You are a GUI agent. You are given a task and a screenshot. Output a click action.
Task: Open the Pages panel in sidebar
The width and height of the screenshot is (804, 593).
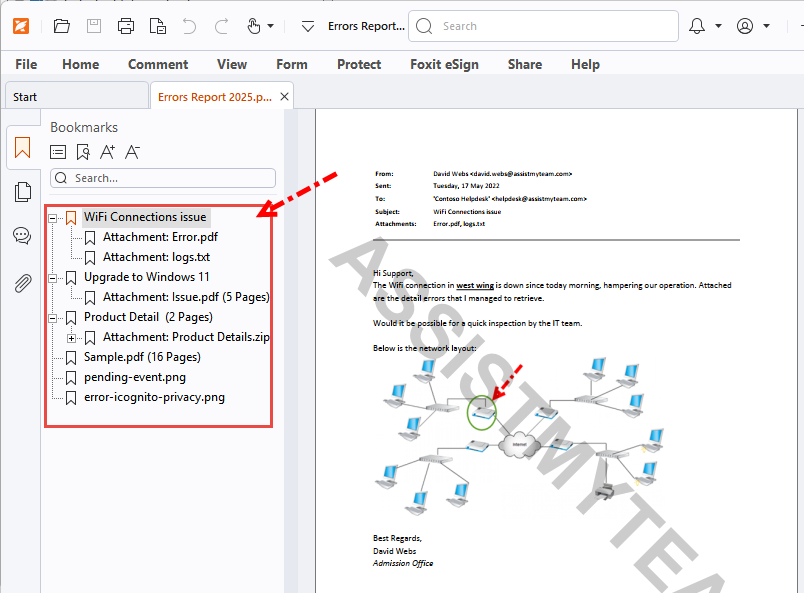tap(22, 193)
